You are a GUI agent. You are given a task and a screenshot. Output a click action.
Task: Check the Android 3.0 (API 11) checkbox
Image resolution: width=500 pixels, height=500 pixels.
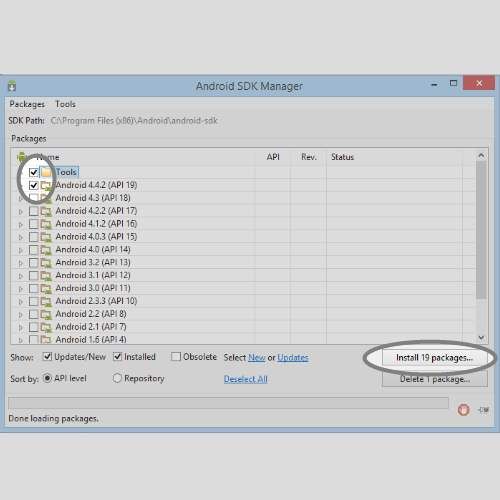click(34, 289)
